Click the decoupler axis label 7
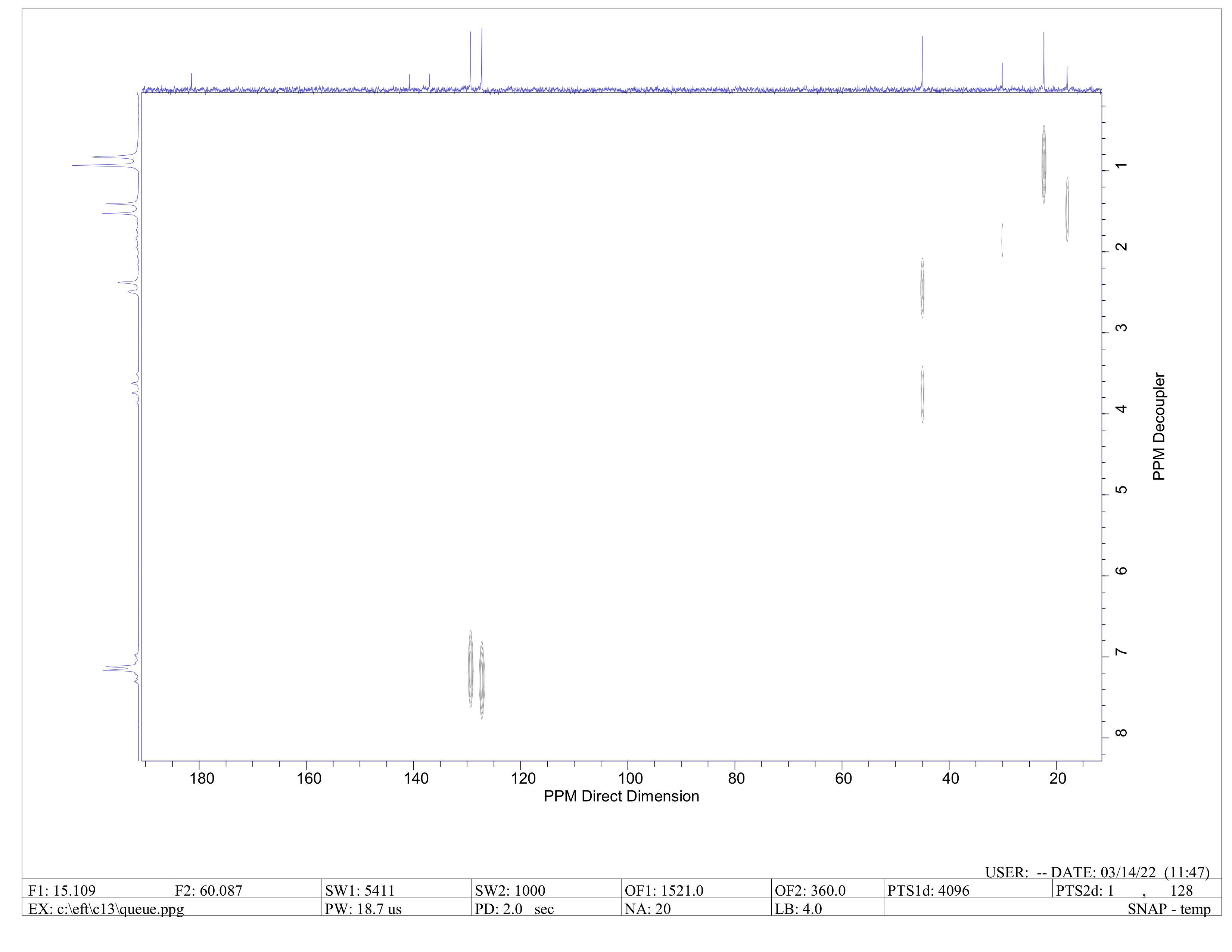 pyautogui.click(x=1122, y=651)
